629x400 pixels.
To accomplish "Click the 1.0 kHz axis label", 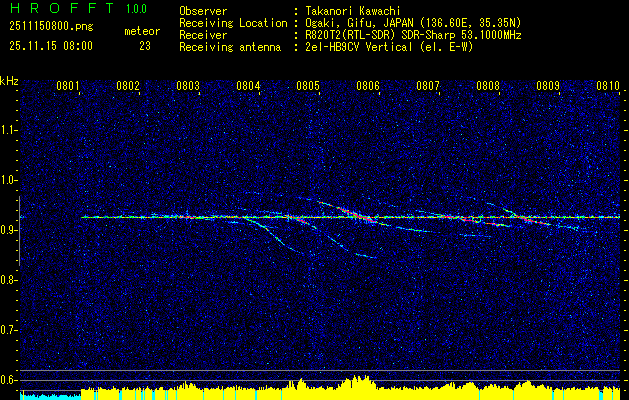I will tap(8, 180).
